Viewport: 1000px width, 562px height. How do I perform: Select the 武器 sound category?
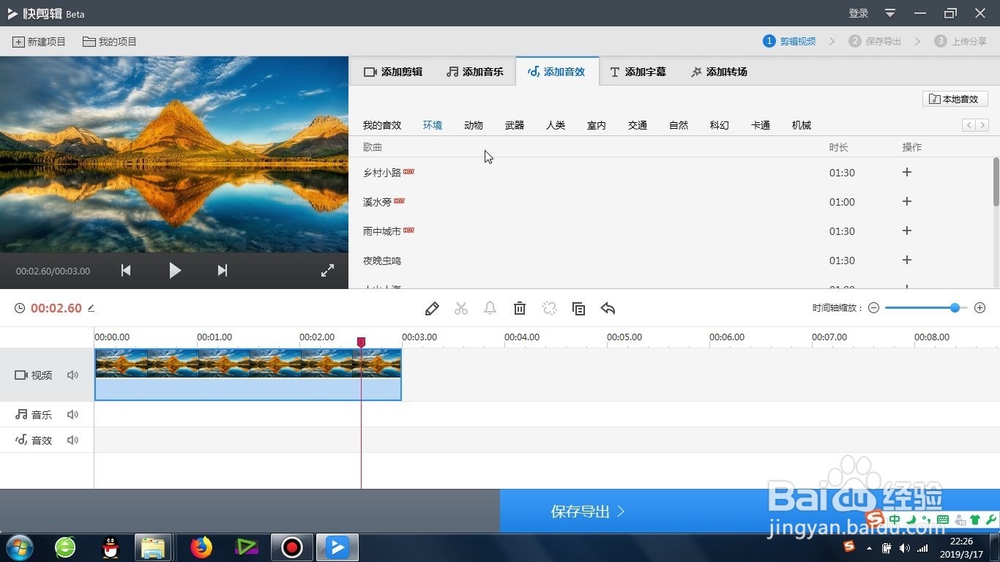point(515,125)
